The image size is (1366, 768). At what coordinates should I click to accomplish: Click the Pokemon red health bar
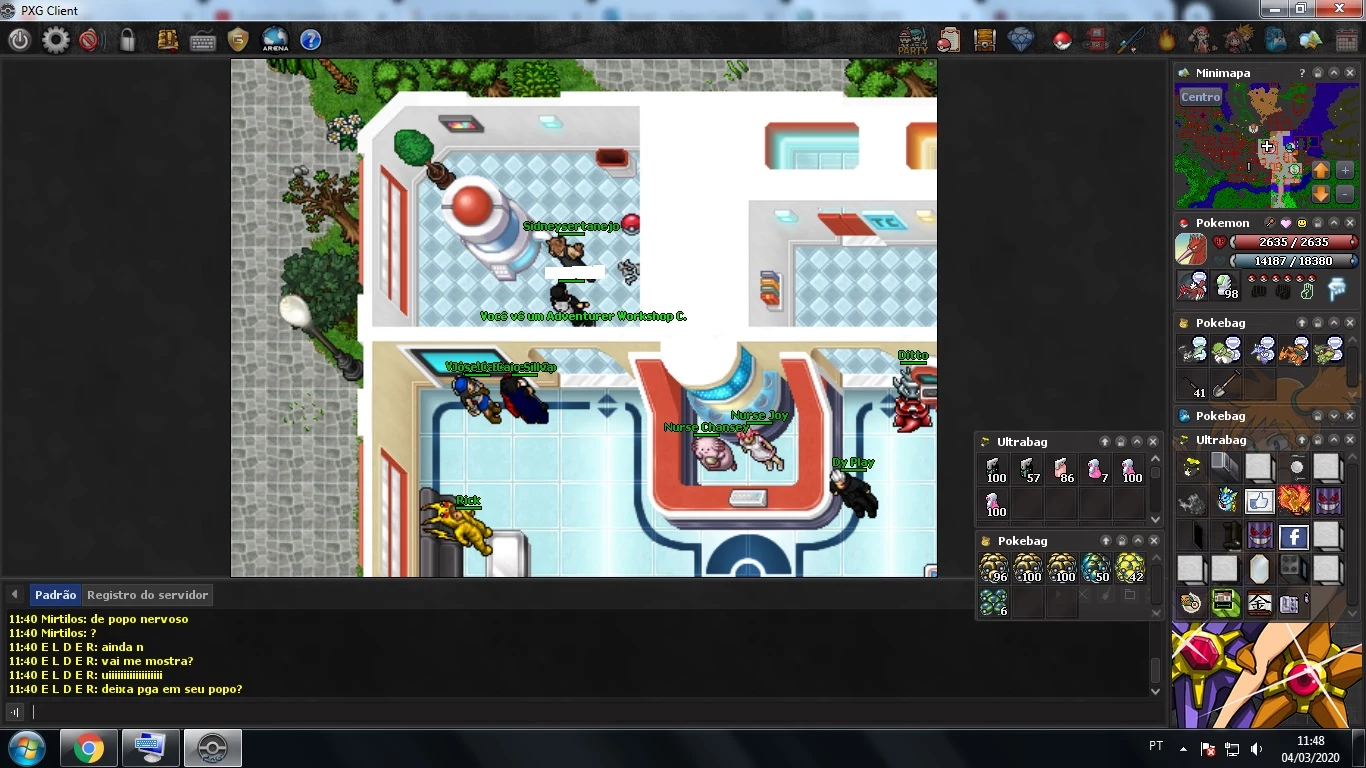click(1293, 242)
